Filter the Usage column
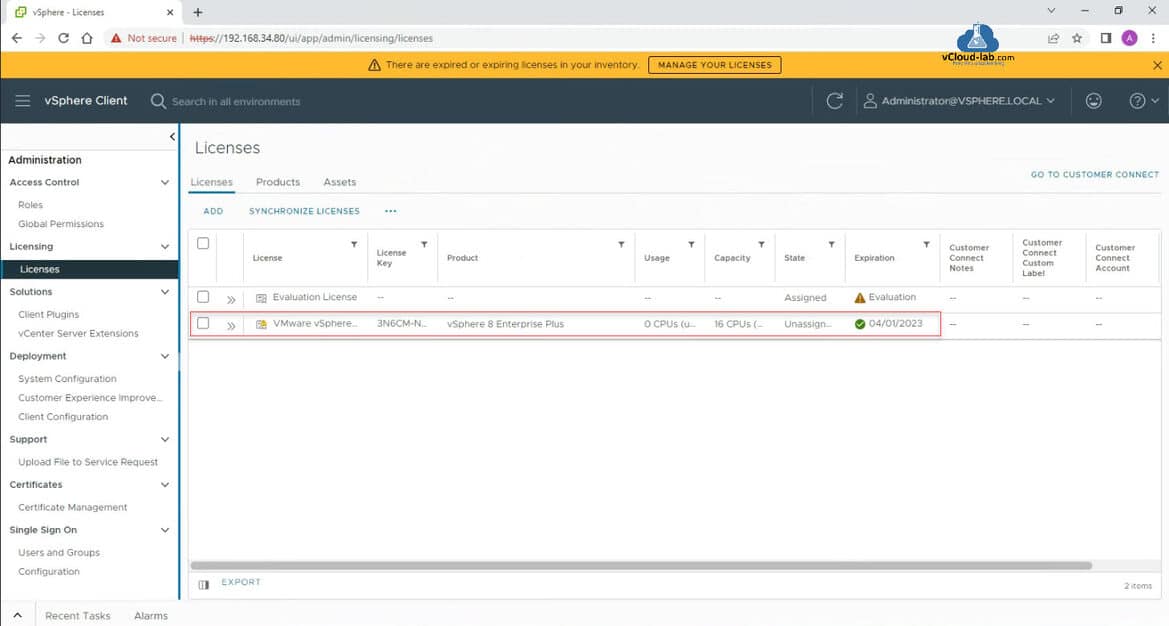This screenshot has width=1169, height=626. click(x=691, y=244)
